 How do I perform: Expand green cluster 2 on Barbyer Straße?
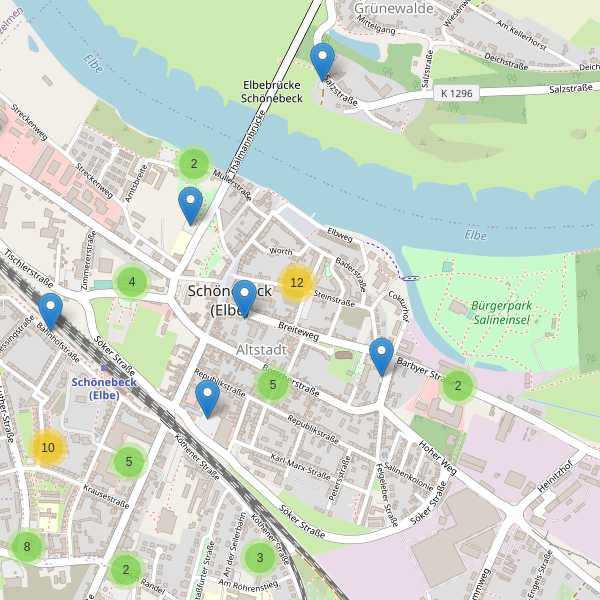coord(458,386)
